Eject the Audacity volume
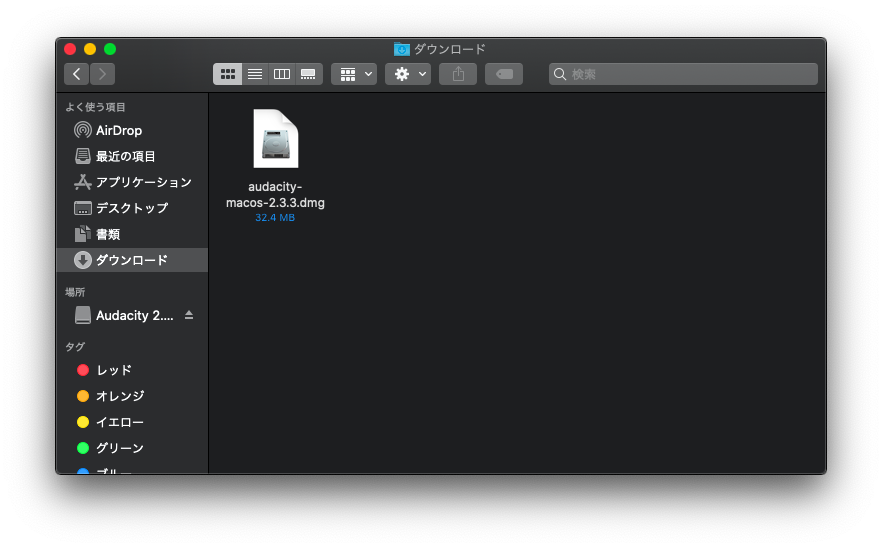 click(x=189, y=315)
